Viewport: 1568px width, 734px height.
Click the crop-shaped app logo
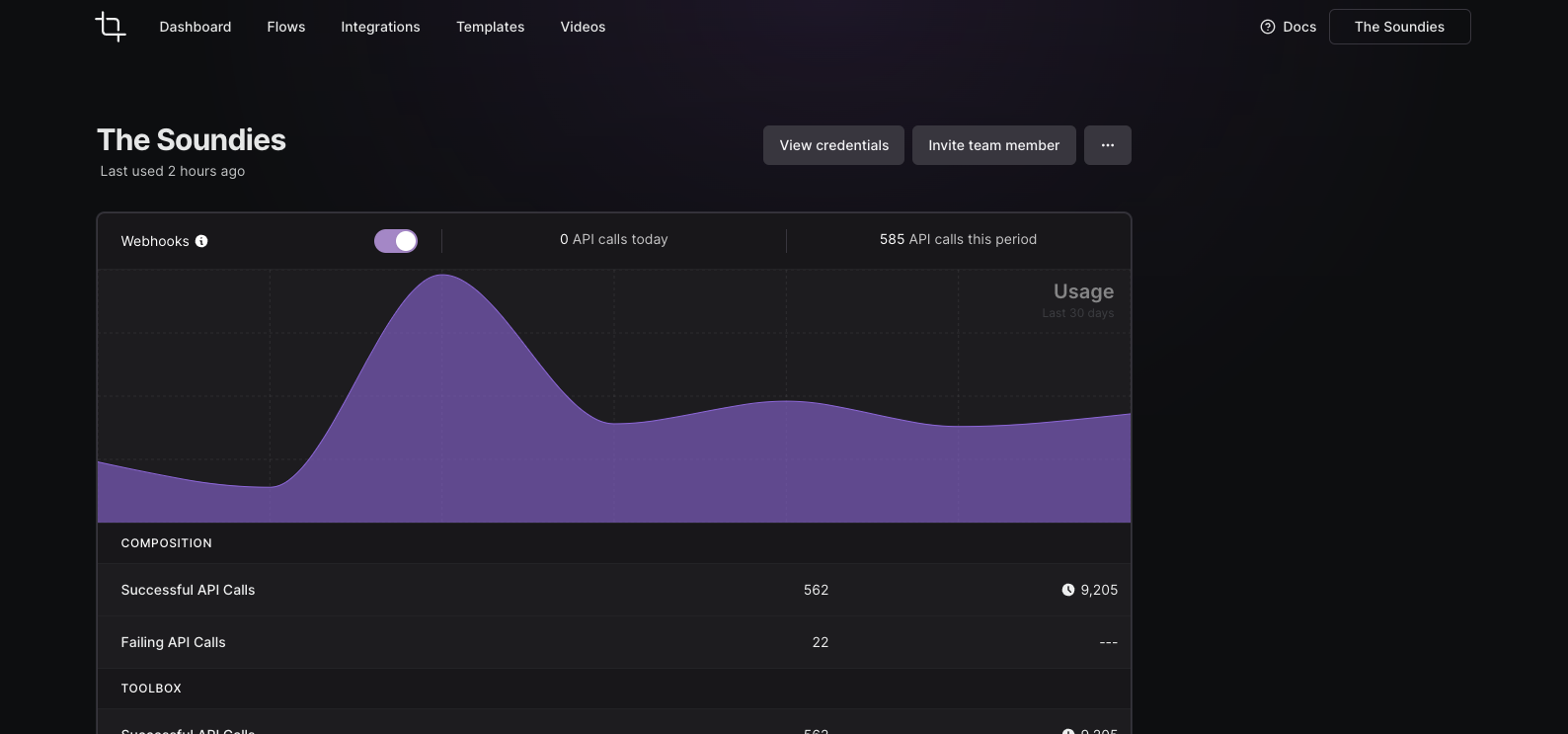pos(111,27)
